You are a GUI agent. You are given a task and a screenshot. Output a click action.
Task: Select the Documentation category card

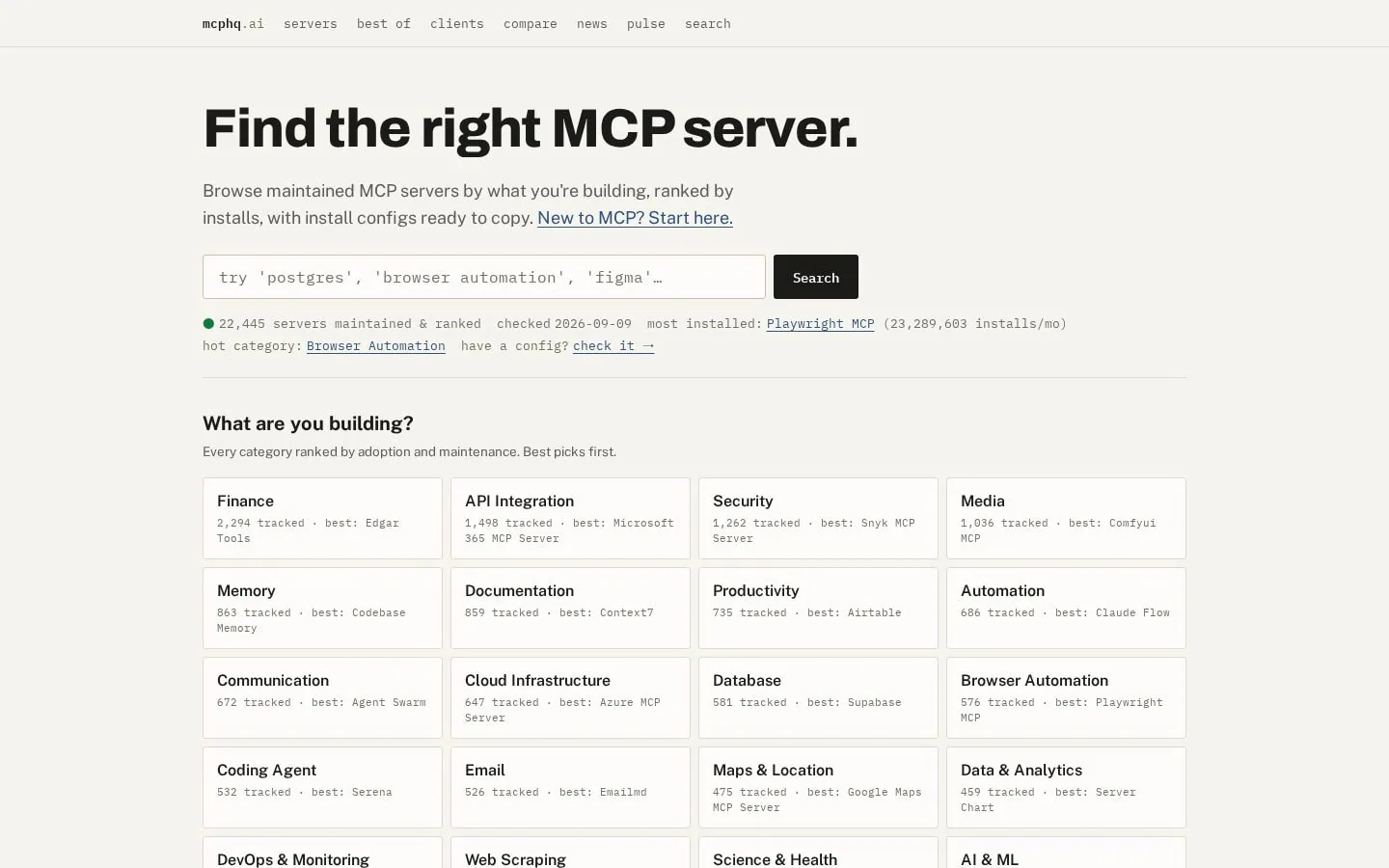(x=570, y=608)
